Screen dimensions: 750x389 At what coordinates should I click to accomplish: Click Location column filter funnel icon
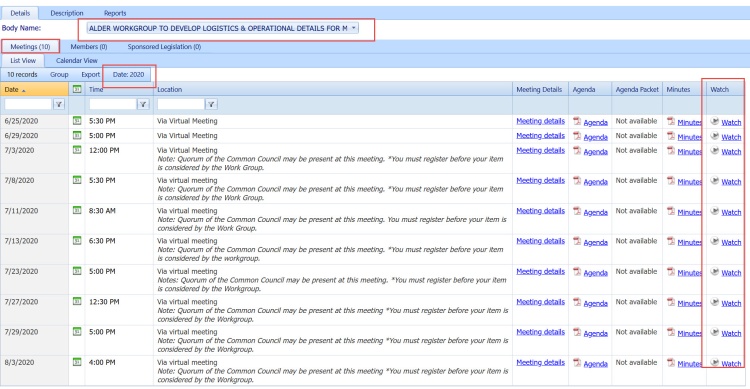(x=211, y=104)
